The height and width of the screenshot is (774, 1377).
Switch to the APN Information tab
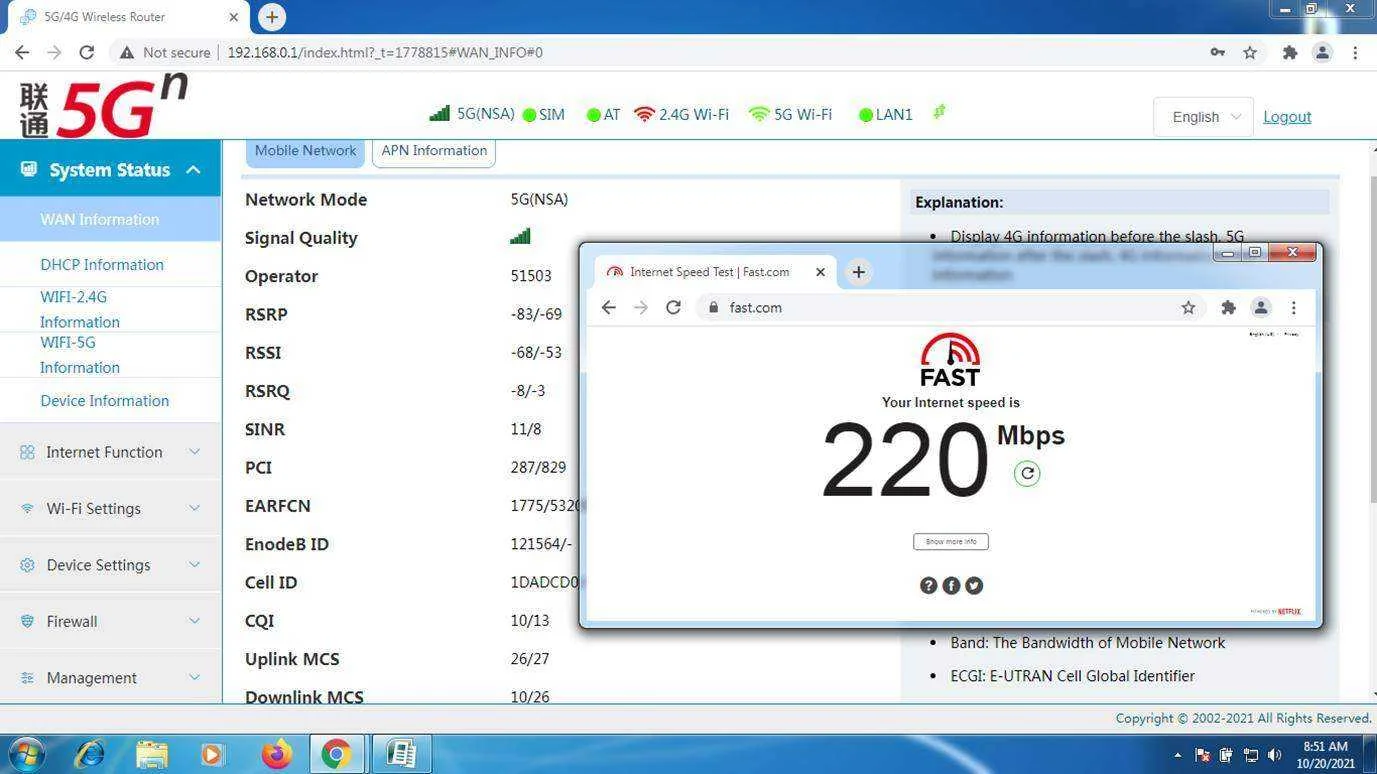[434, 151]
